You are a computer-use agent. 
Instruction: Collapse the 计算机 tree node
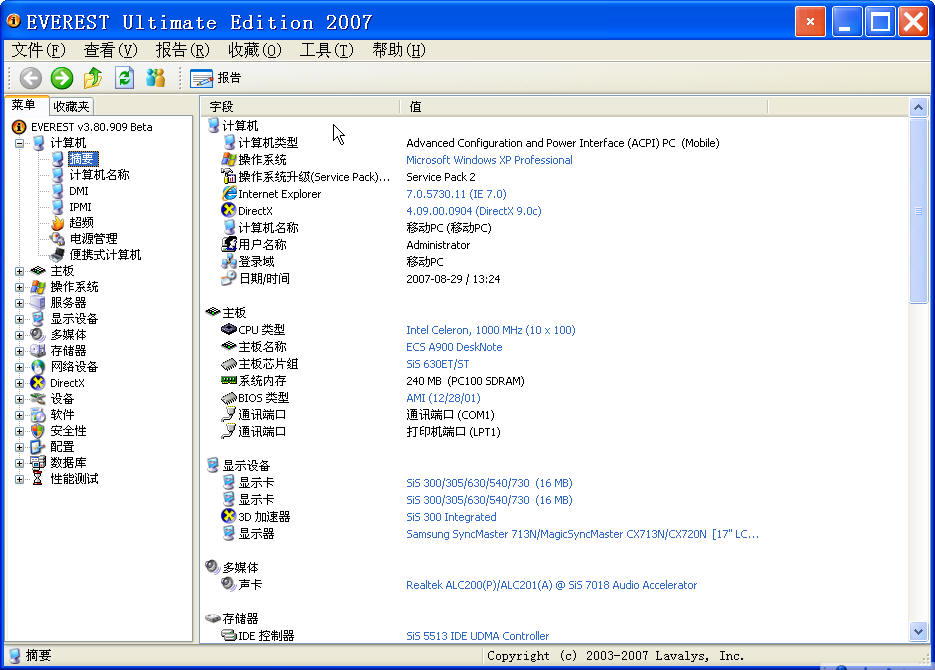click(x=19, y=143)
